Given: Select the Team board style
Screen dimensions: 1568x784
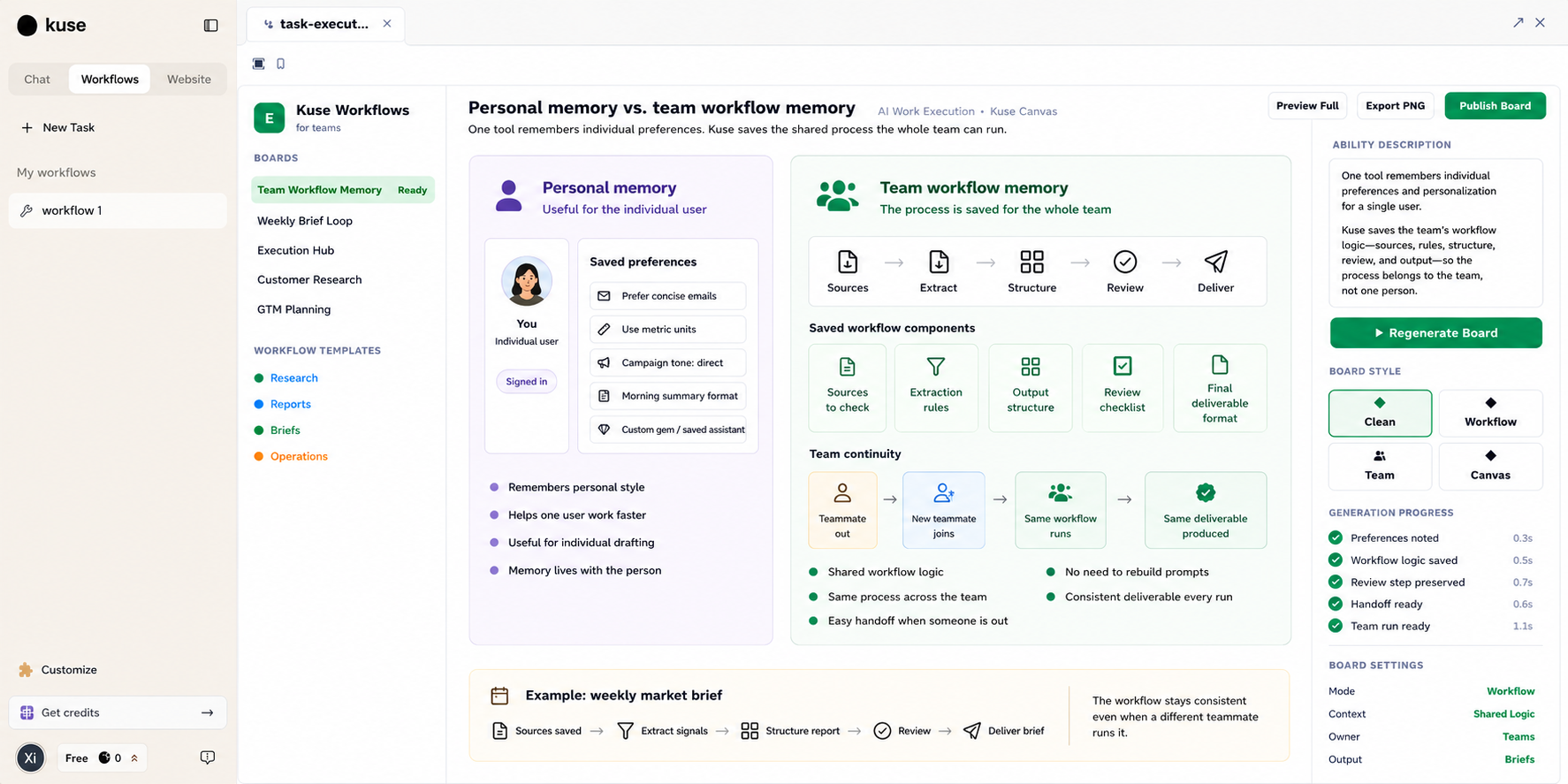Looking at the screenshot, I should coord(1380,467).
